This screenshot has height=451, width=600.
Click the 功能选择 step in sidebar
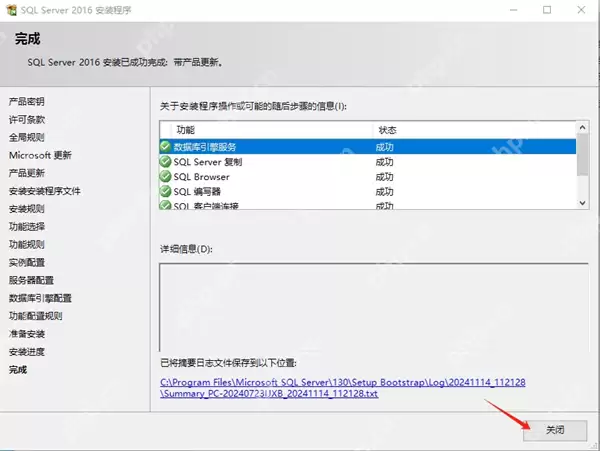[x=27, y=227]
